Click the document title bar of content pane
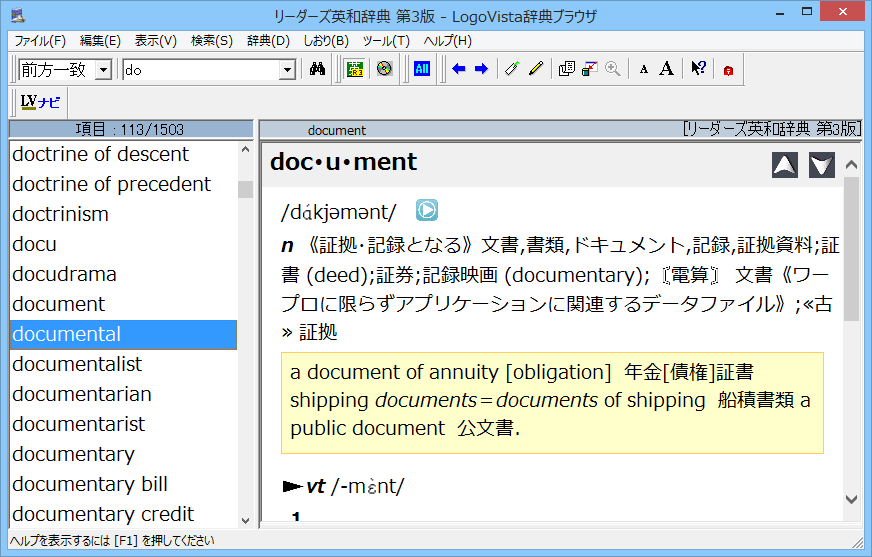The image size is (872, 557). point(560,130)
